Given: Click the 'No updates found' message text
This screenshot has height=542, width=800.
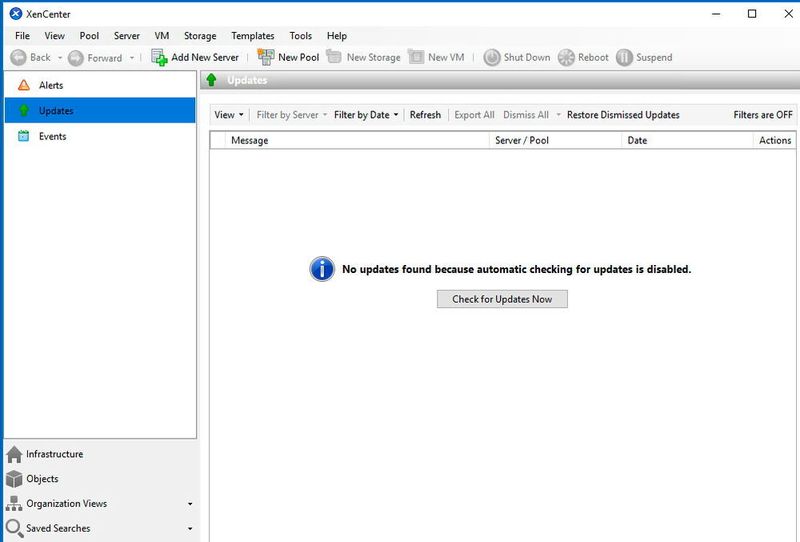Looking at the screenshot, I should click(x=516, y=269).
